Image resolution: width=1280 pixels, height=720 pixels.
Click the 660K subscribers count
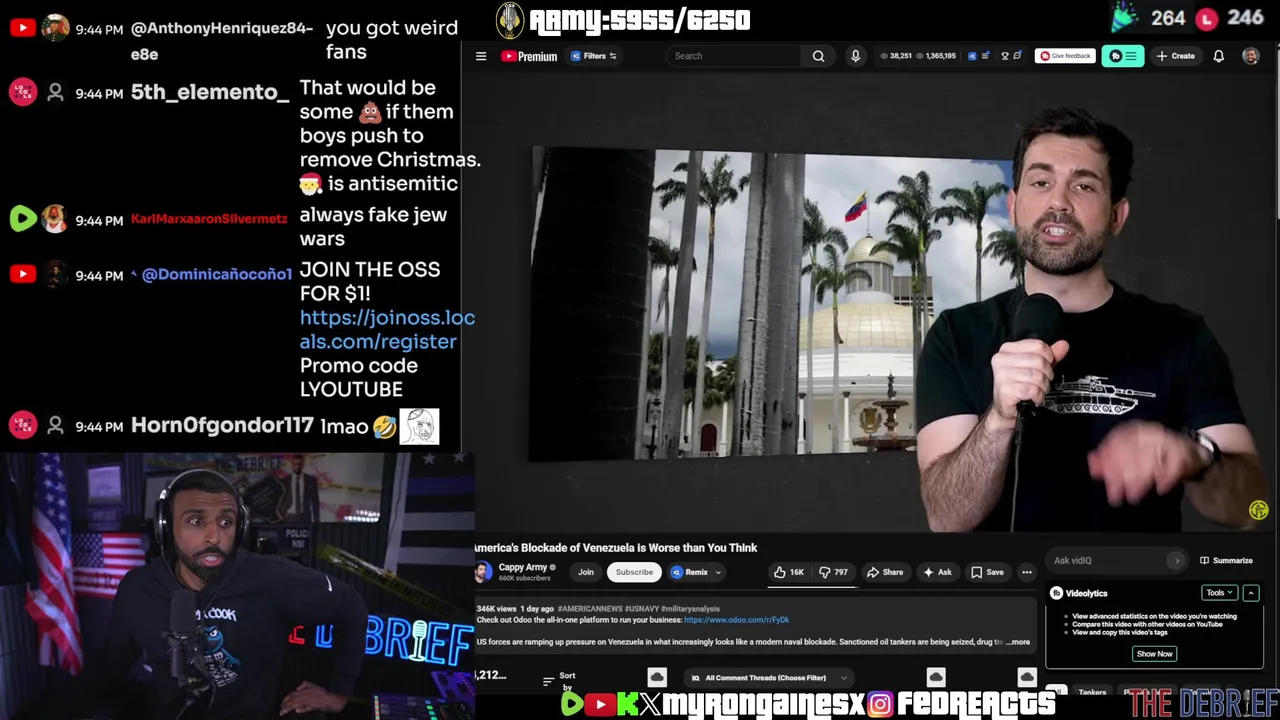(x=525, y=578)
